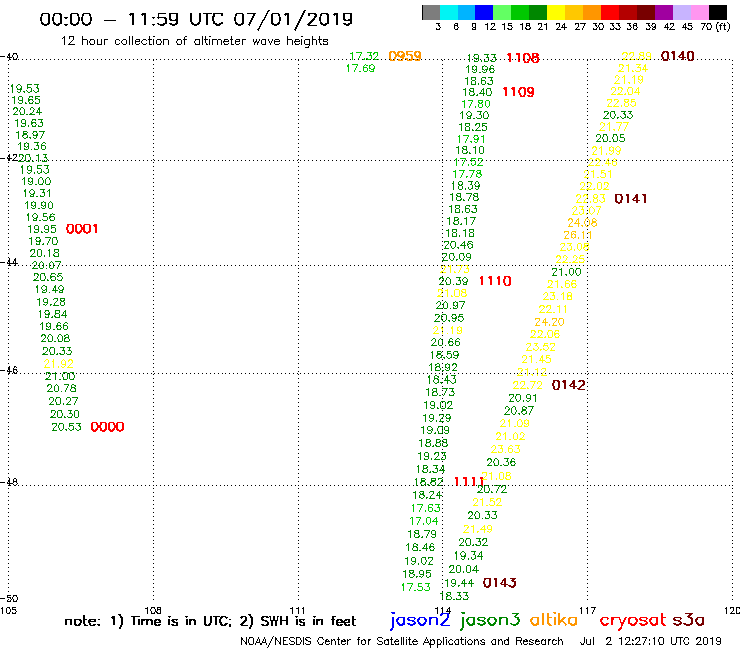
Task: Select the 24.20 wave height value
Action: coord(549,322)
